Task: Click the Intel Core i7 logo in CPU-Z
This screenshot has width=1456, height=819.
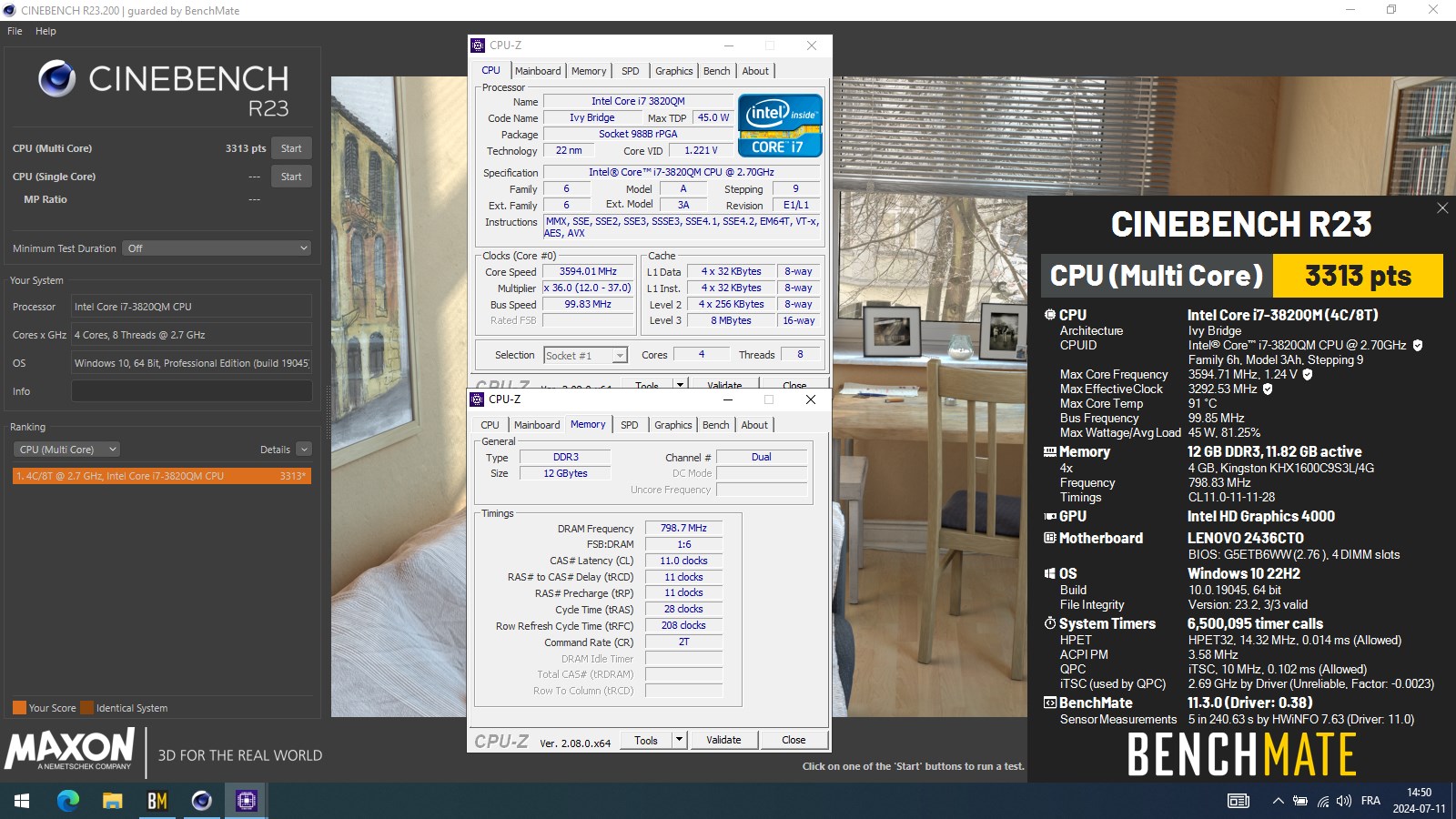Action: click(x=780, y=126)
